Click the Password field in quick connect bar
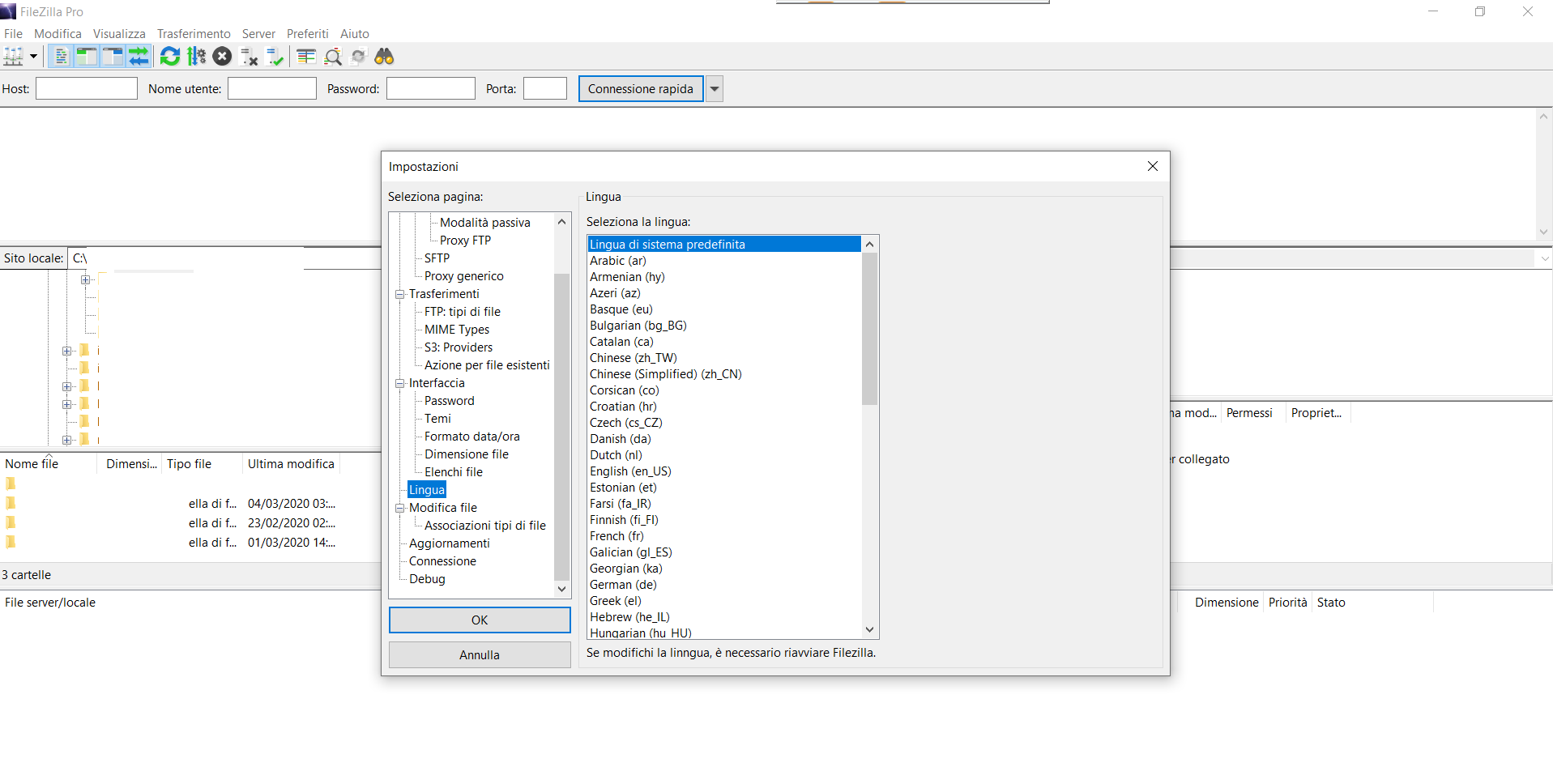This screenshot has width=1553, height=784. 431,89
